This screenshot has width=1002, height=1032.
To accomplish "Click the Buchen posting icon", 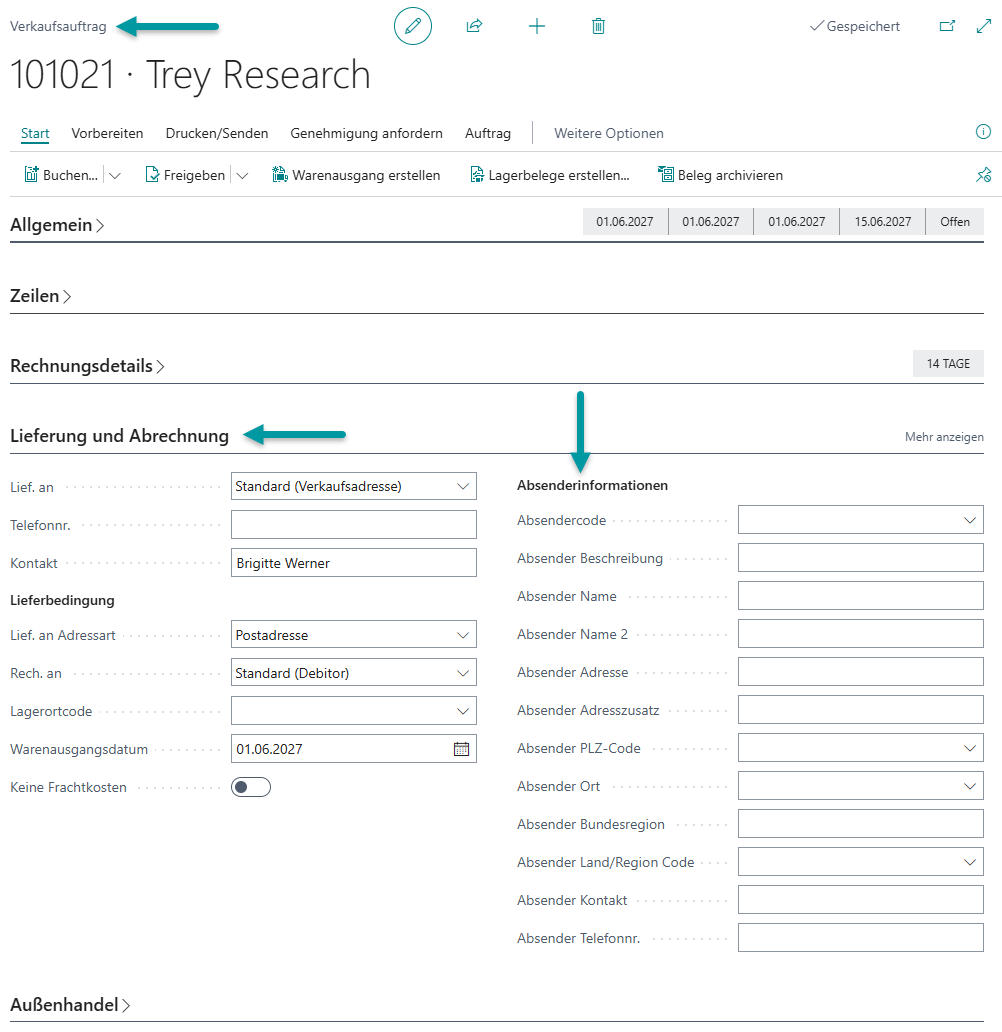I will pos(31,174).
